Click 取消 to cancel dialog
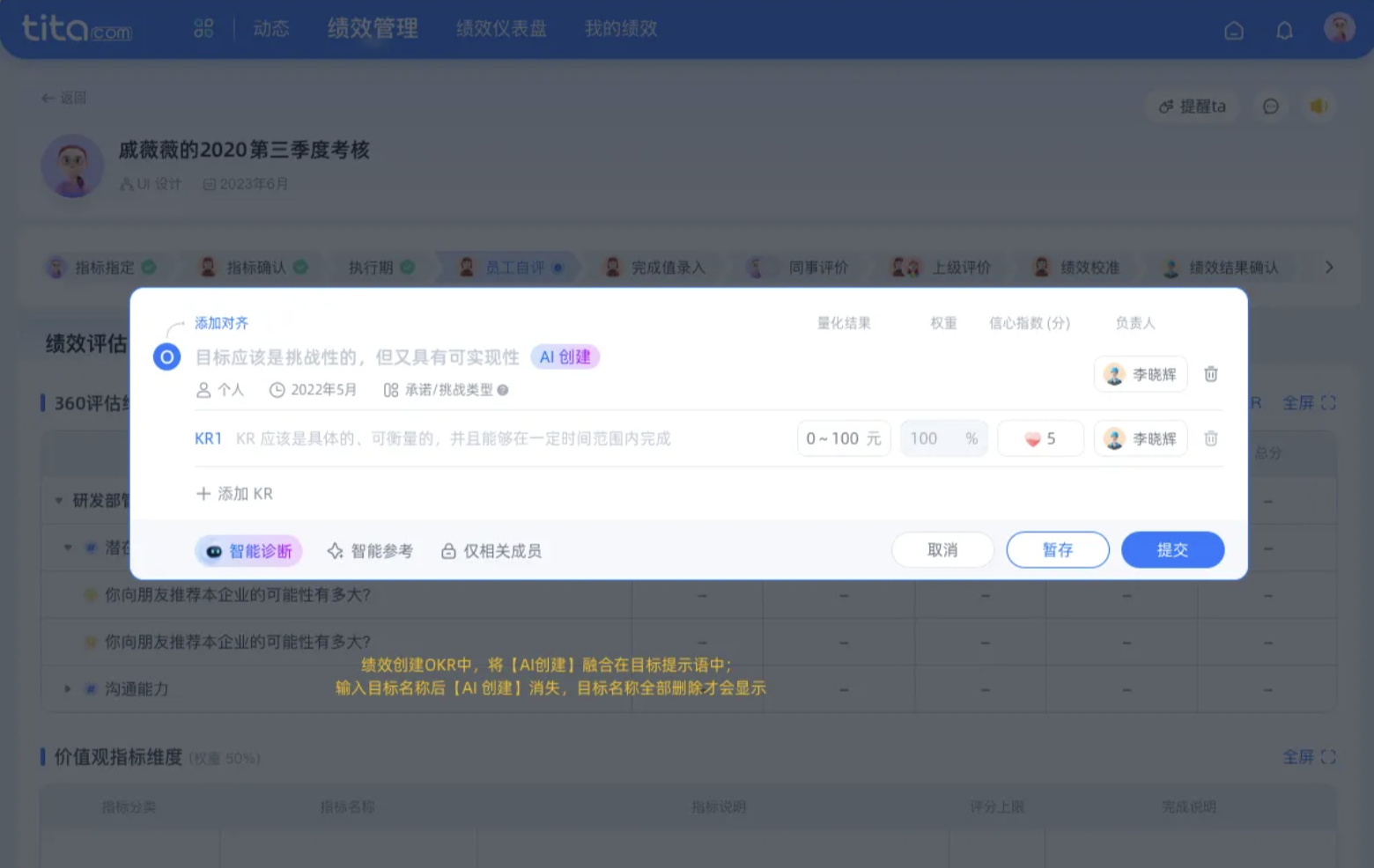This screenshot has height=868, width=1374. pyautogui.click(x=942, y=550)
